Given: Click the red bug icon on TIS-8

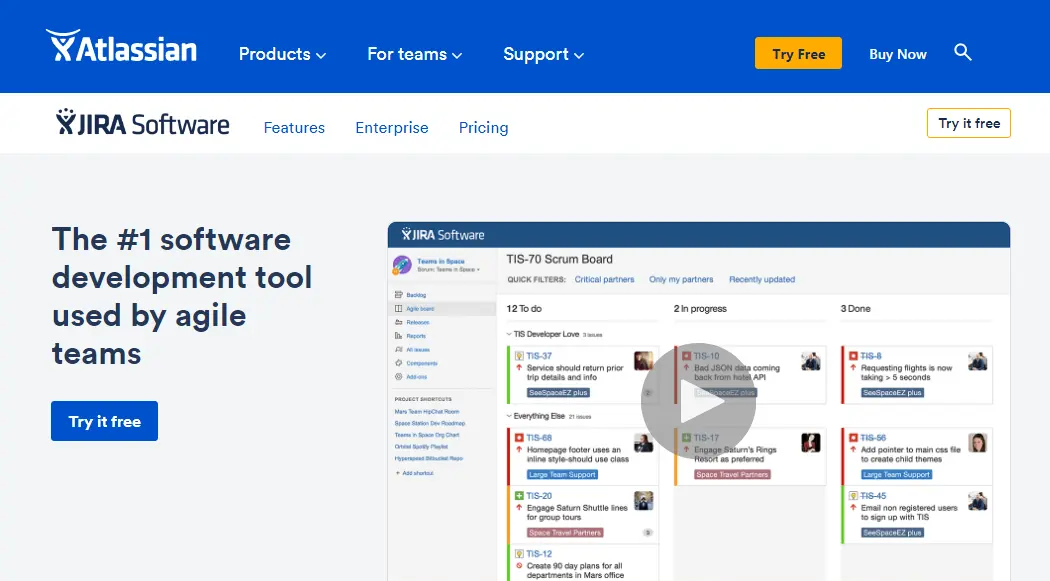Looking at the screenshot, I should [853, 356].
